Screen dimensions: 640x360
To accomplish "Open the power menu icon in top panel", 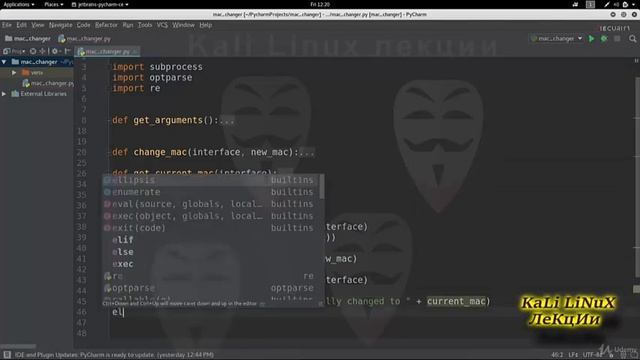I will [625, 4].
